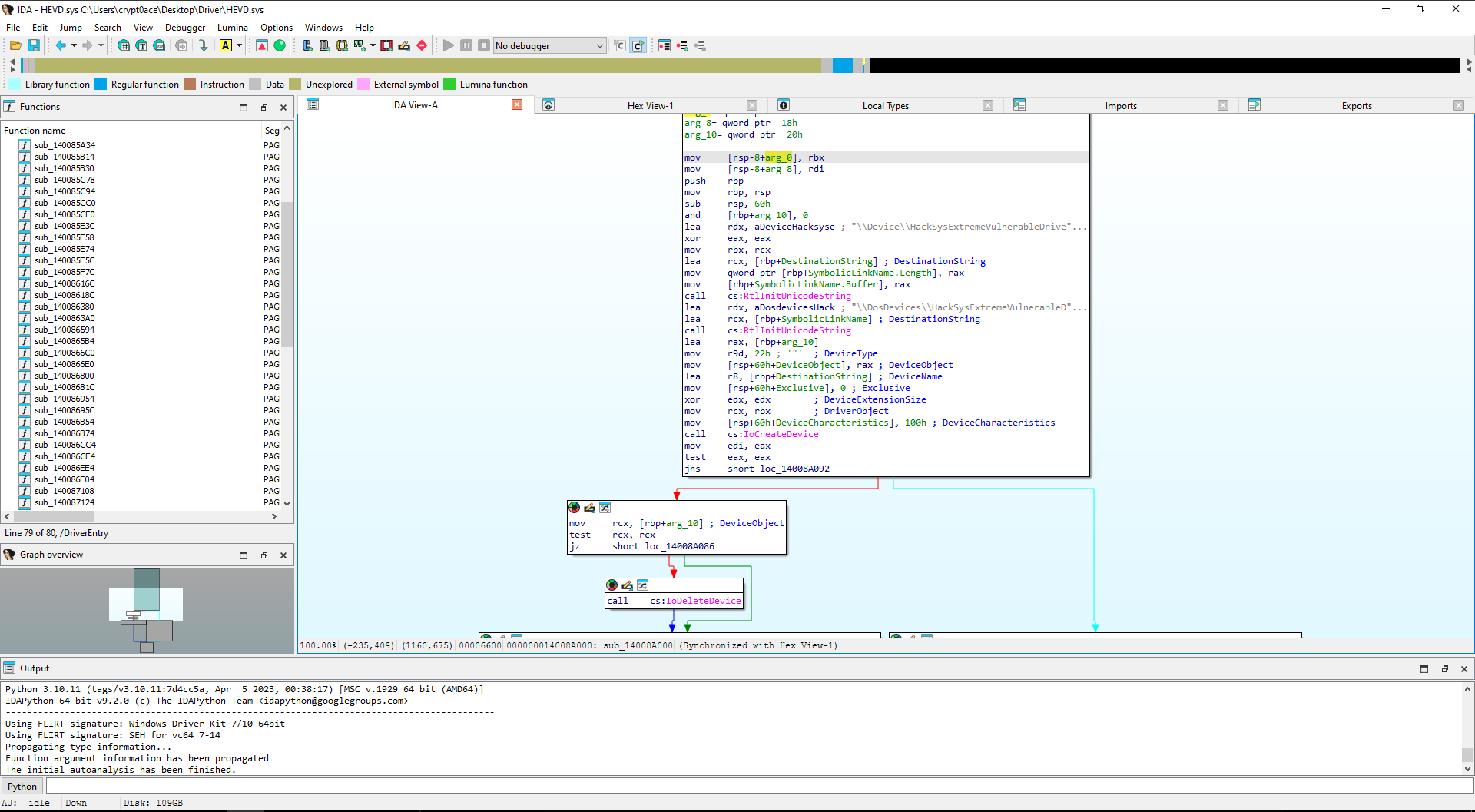Click the yellow A text toolbar icon
The height and width of the screenshot is (812, 1475).
coord(226,46)
